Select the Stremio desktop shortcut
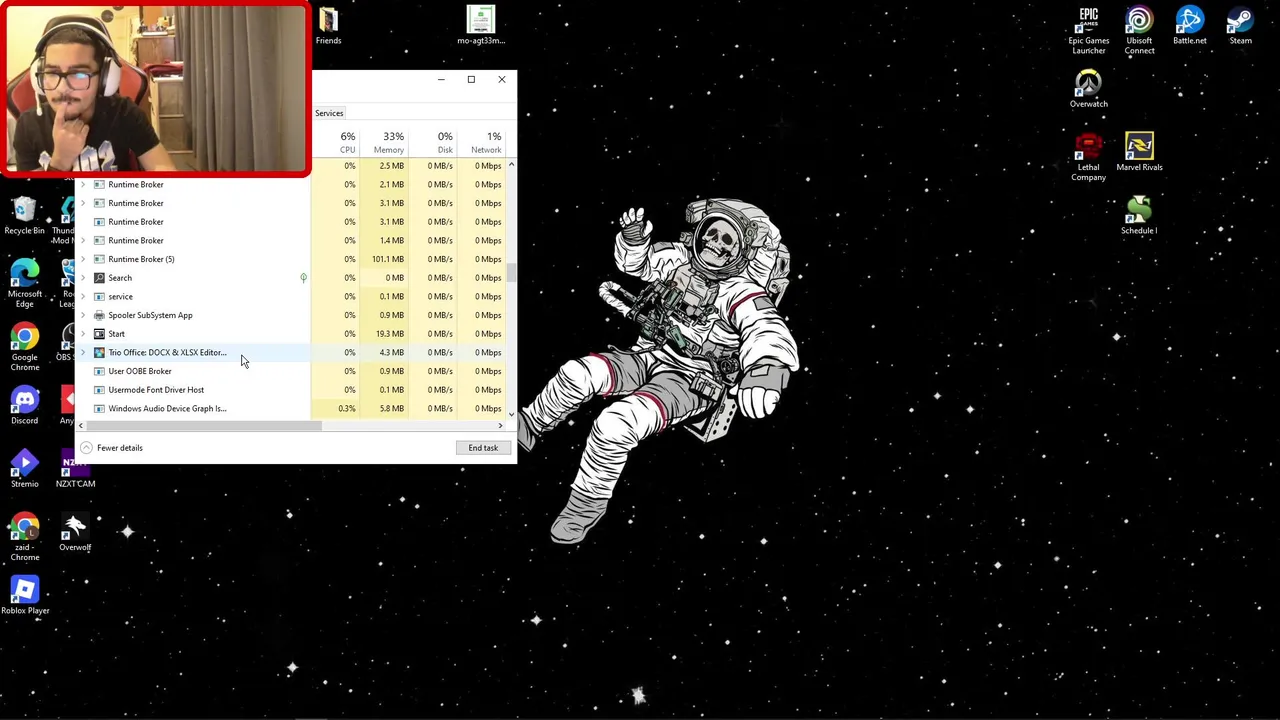 24,469
